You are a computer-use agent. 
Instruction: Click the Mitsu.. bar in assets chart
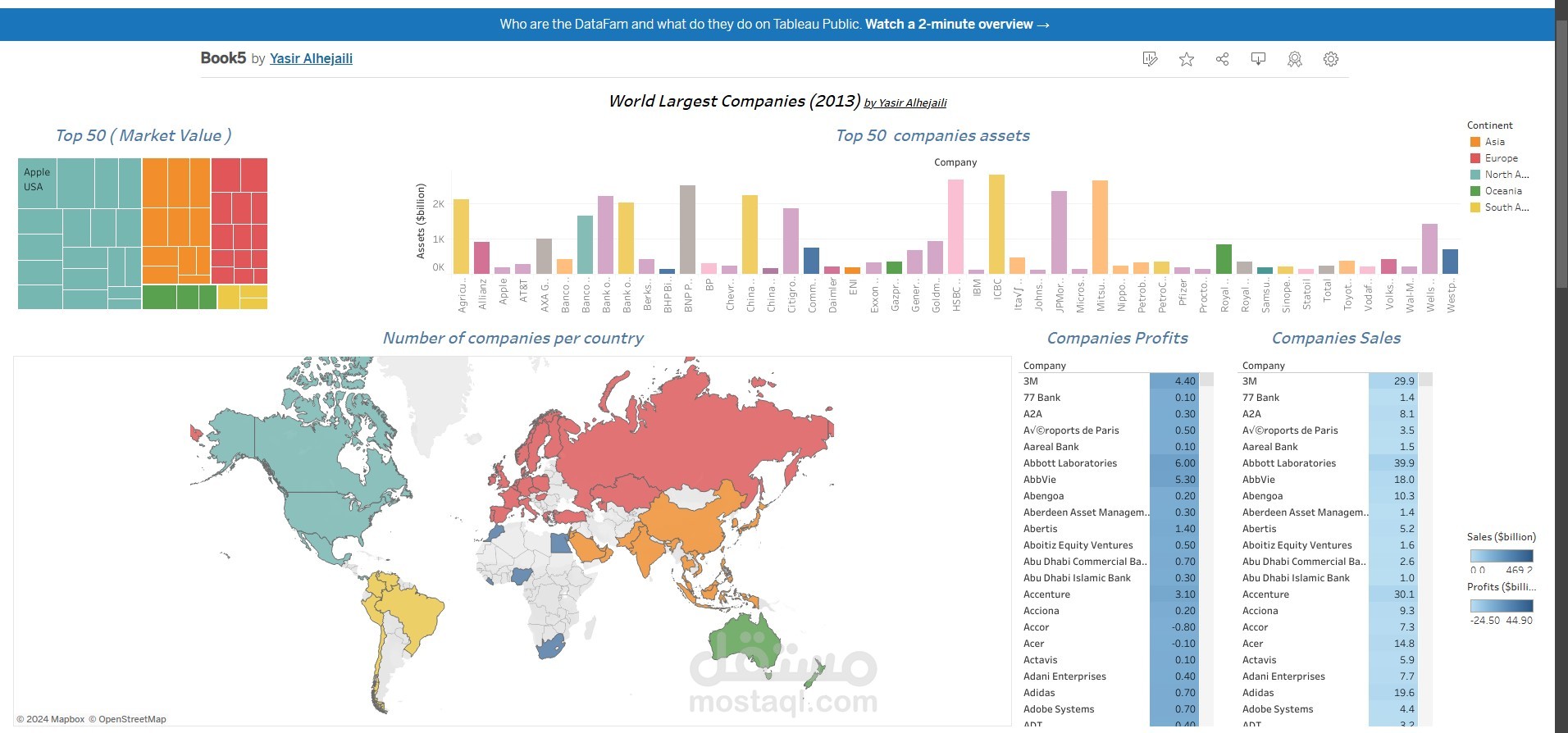click(x=1100, y=227)
